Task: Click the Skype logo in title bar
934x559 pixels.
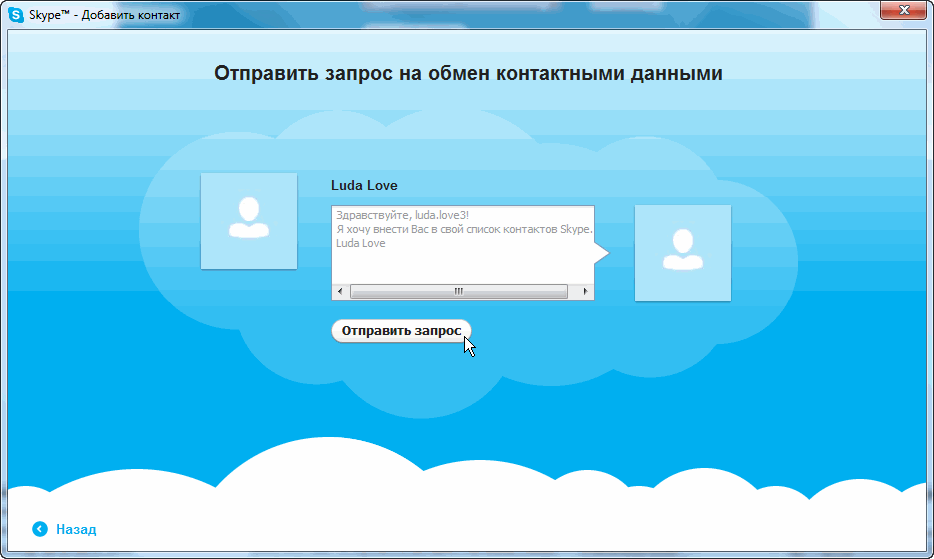Action: pyautogui.click(x=16, y=15)
